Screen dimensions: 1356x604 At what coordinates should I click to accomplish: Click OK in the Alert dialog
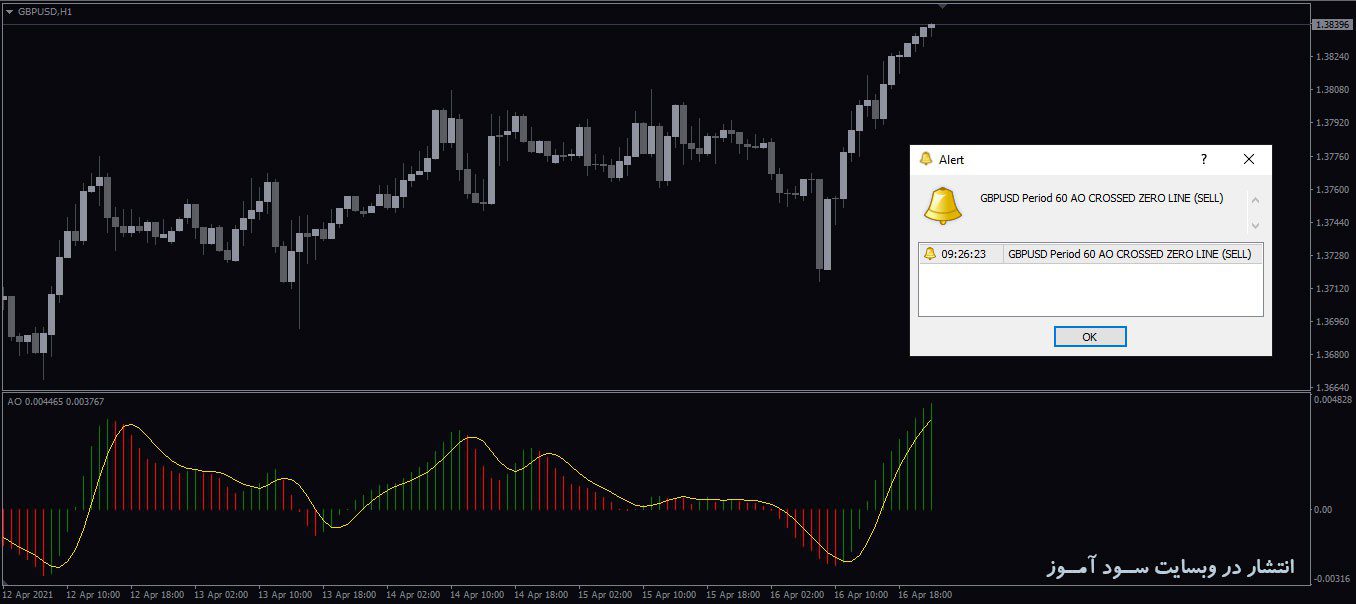(1090, 337)
